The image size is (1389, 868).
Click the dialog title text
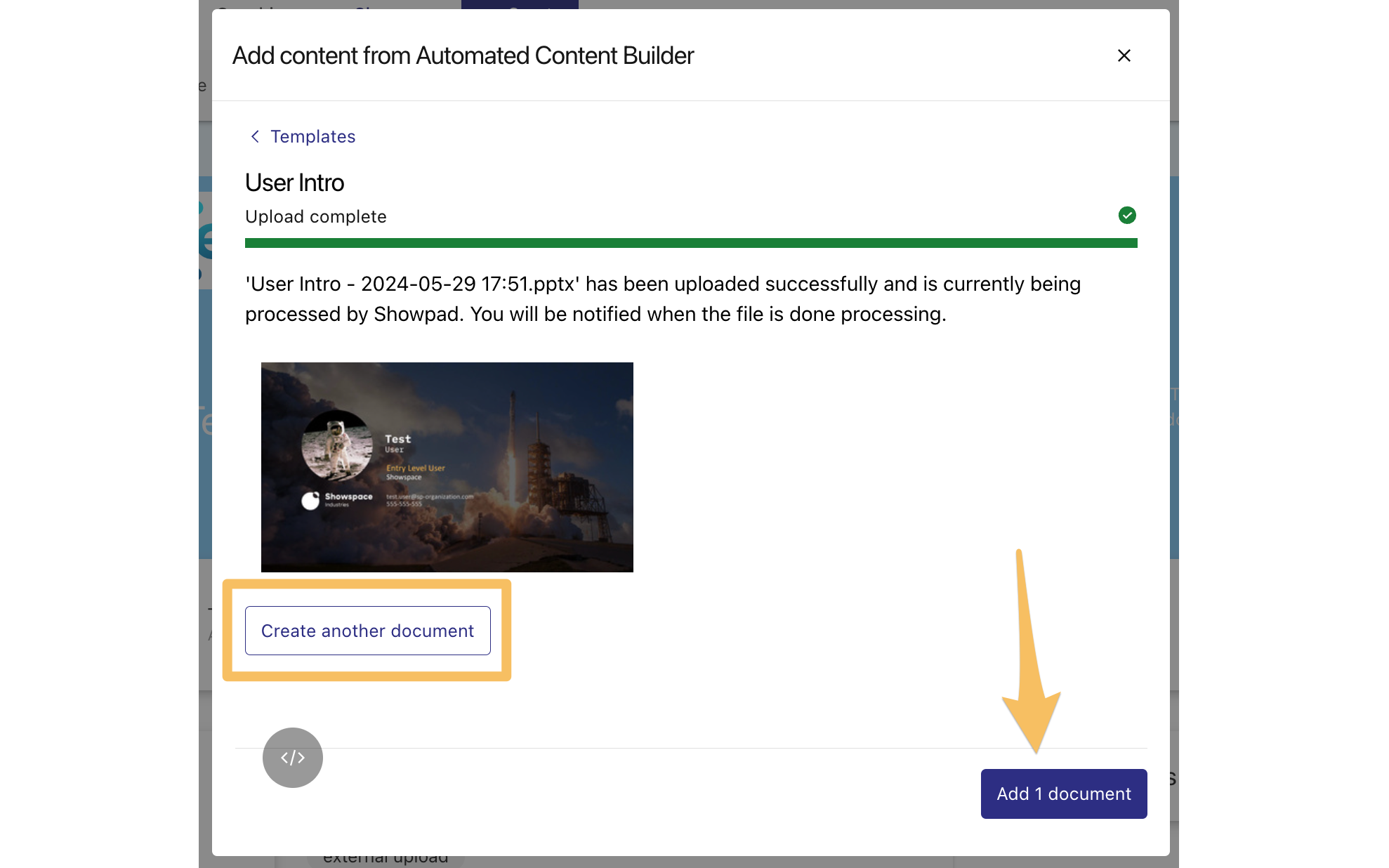[x=463, y=55]
